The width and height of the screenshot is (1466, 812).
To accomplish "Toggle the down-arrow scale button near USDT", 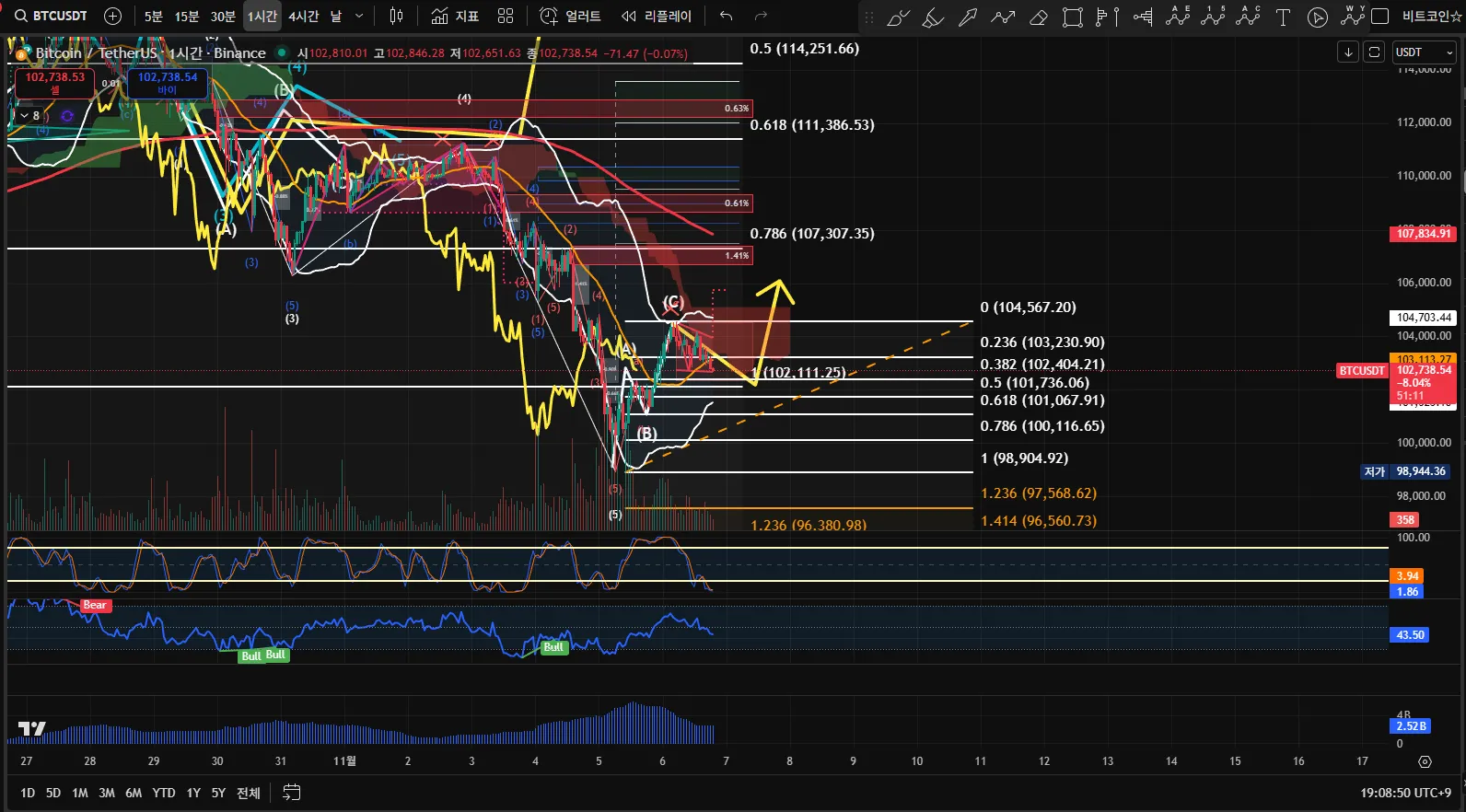I will click(x=1348, y=52).
